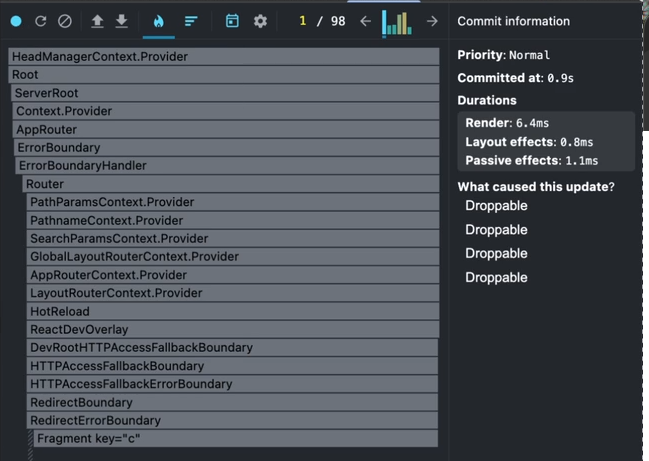Click the last Droppable update cause
The width and height of the screenshot is (649, 461).
point(496,277)
